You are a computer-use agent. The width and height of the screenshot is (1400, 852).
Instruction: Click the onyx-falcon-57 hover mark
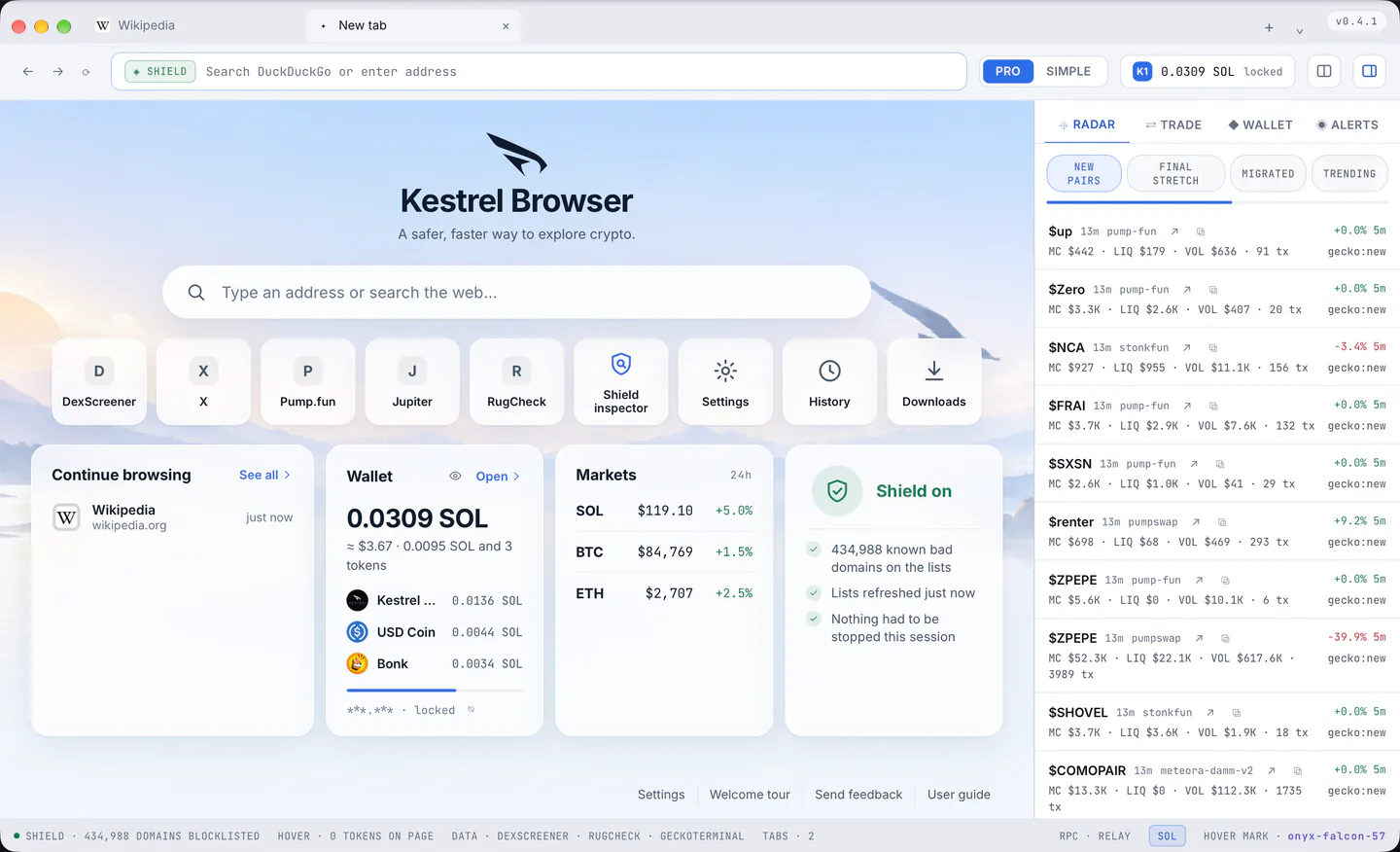[x=1337, y=836]
